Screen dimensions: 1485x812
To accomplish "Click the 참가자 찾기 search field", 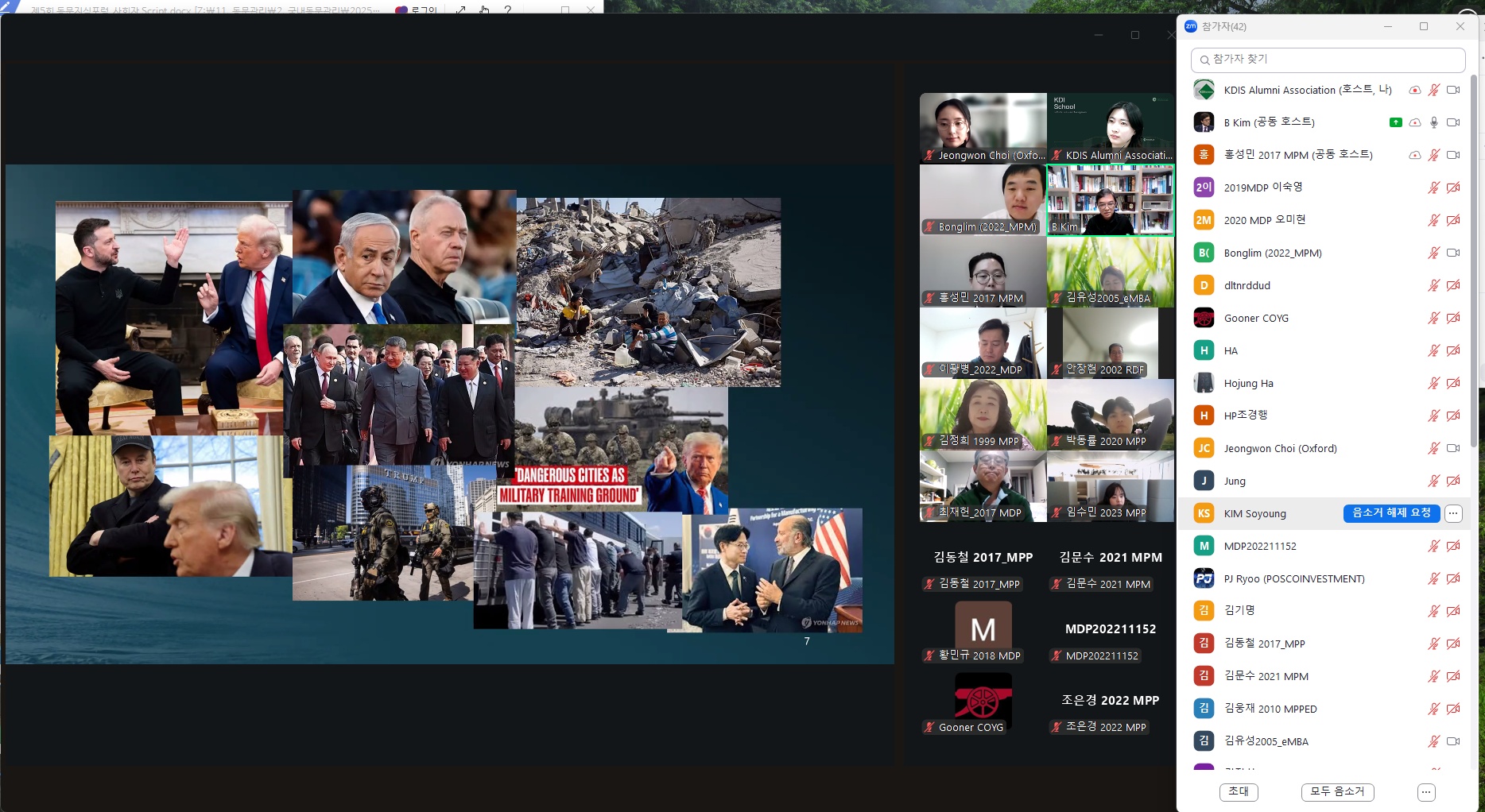I will pyautogui.click(x=1328, y=60).
